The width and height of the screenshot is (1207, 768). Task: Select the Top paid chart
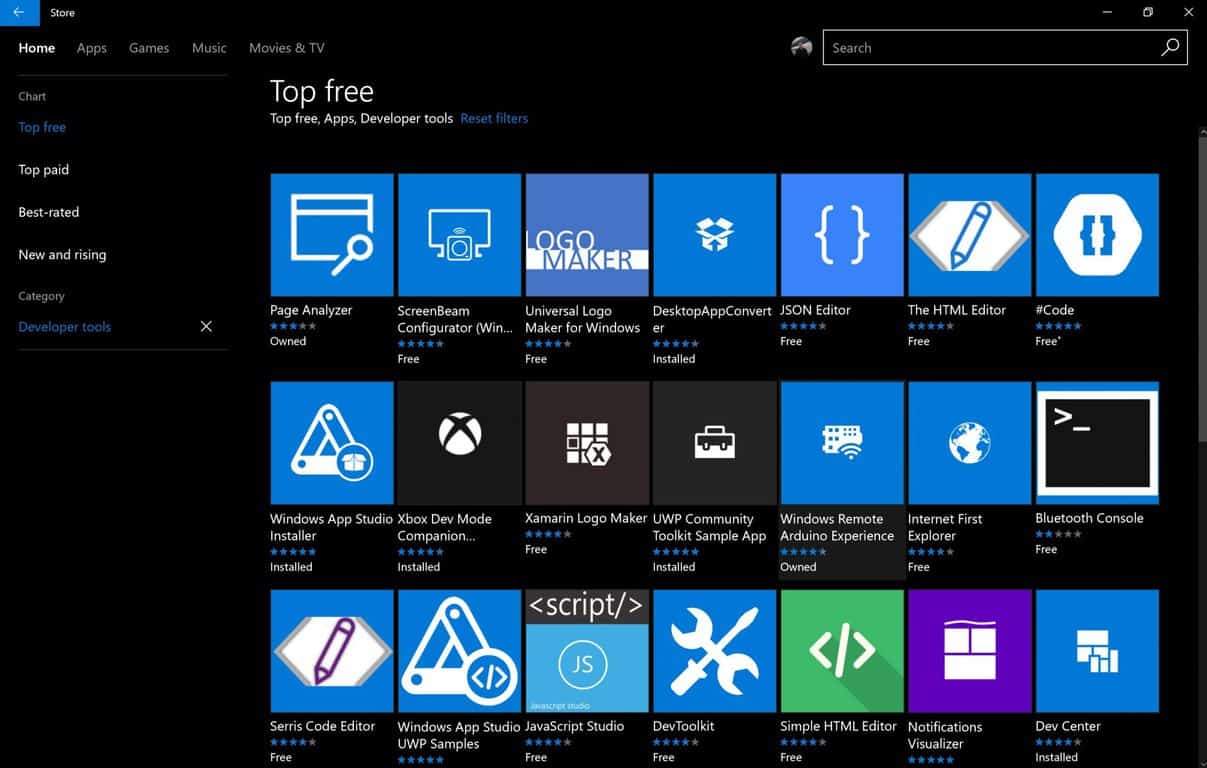44,170
